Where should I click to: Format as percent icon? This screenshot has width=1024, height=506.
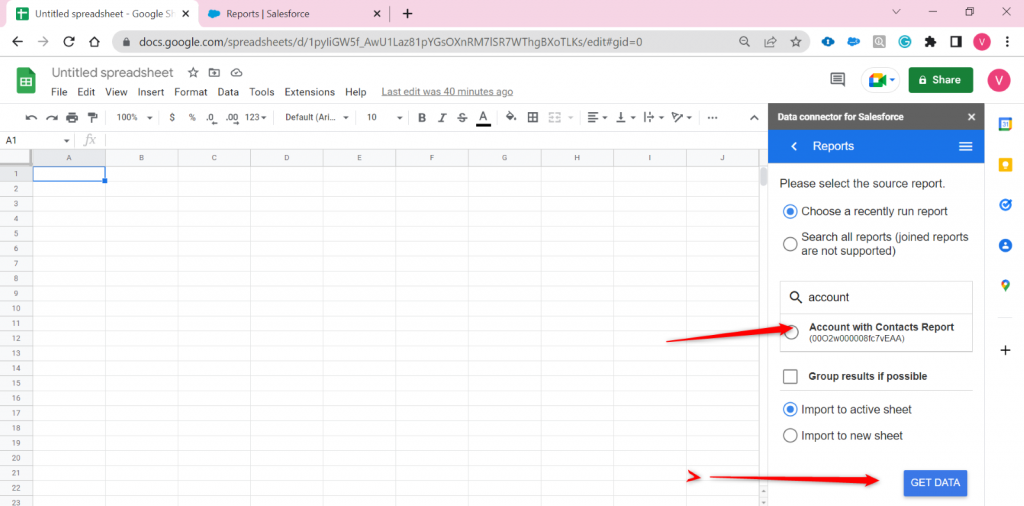click(192, 118)
